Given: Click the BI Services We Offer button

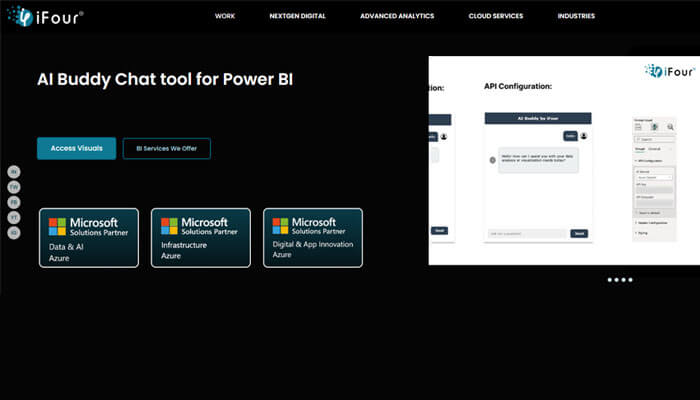Looking at the screenshot, I should [167, 149].
